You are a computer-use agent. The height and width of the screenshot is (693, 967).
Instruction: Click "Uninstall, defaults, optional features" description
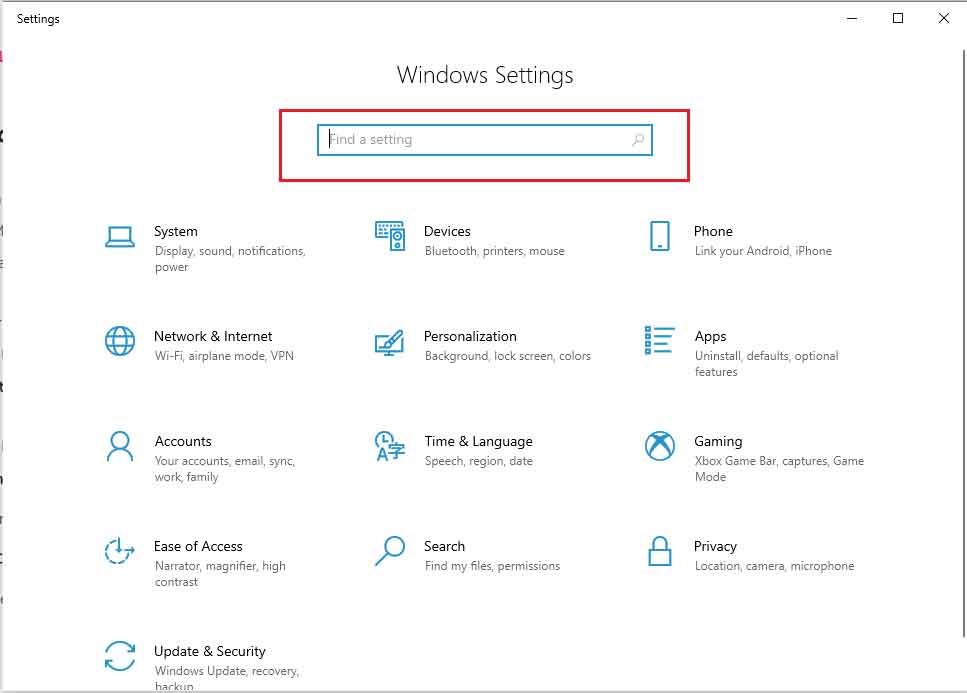click(767, 364)
